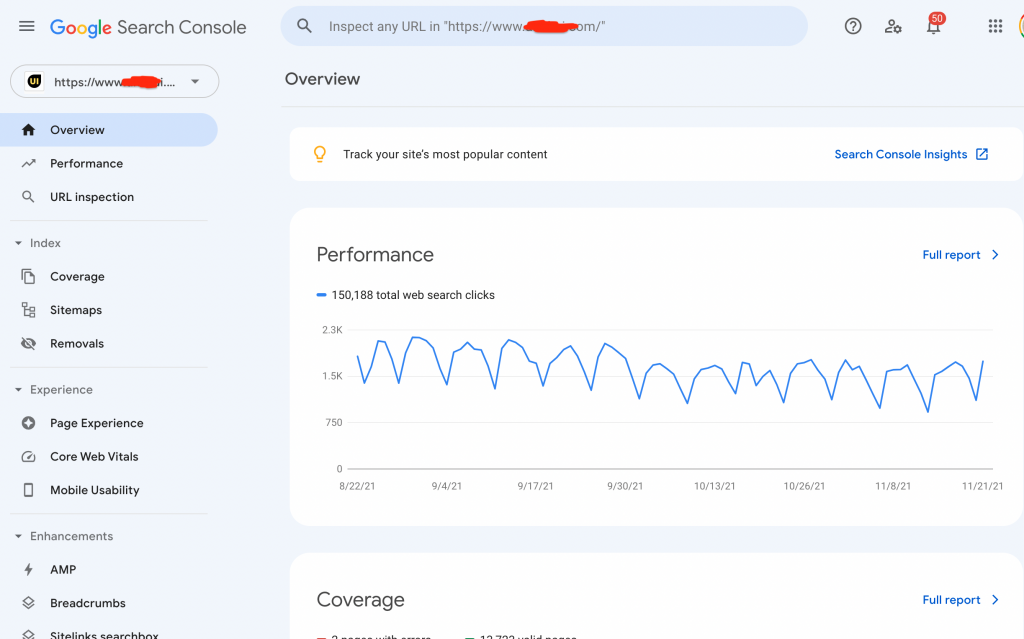Image resolution: width=1024 pixels, height=639 pixels.
Task: Open the Coverage Full report link
Action: point(951,600)
